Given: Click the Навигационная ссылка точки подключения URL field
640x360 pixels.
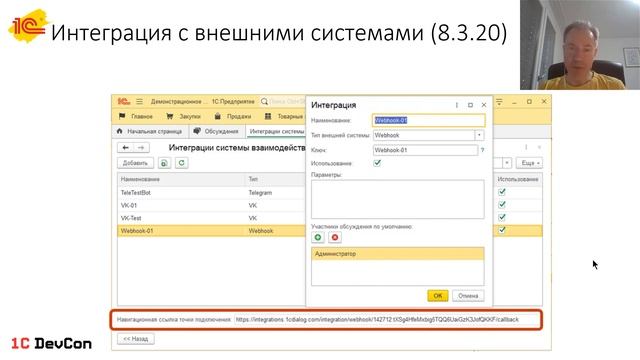Looking at the screenshot, I should pyautogui.click(x=386, y=320).
